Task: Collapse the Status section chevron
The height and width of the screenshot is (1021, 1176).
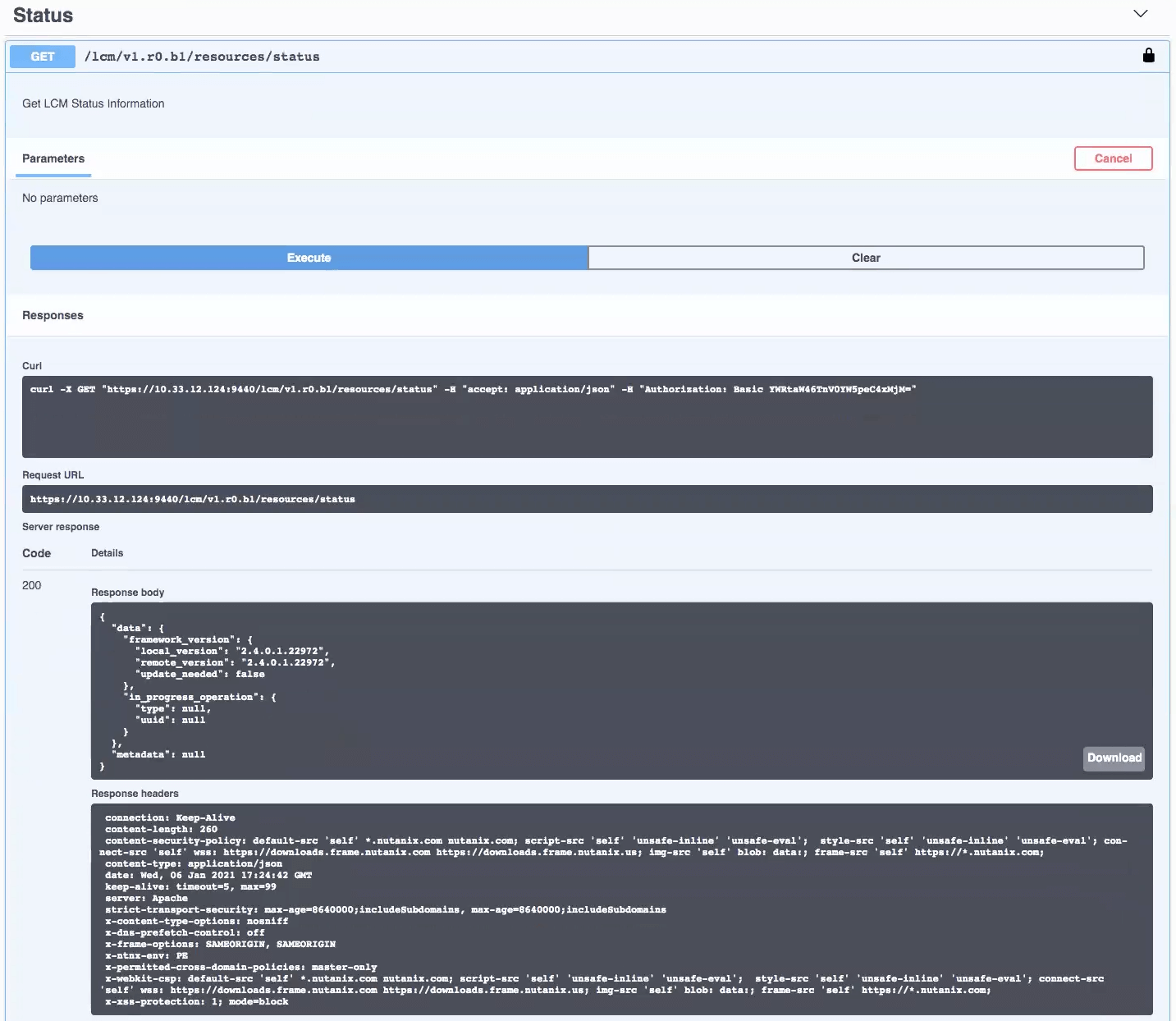Action: 1140,14
